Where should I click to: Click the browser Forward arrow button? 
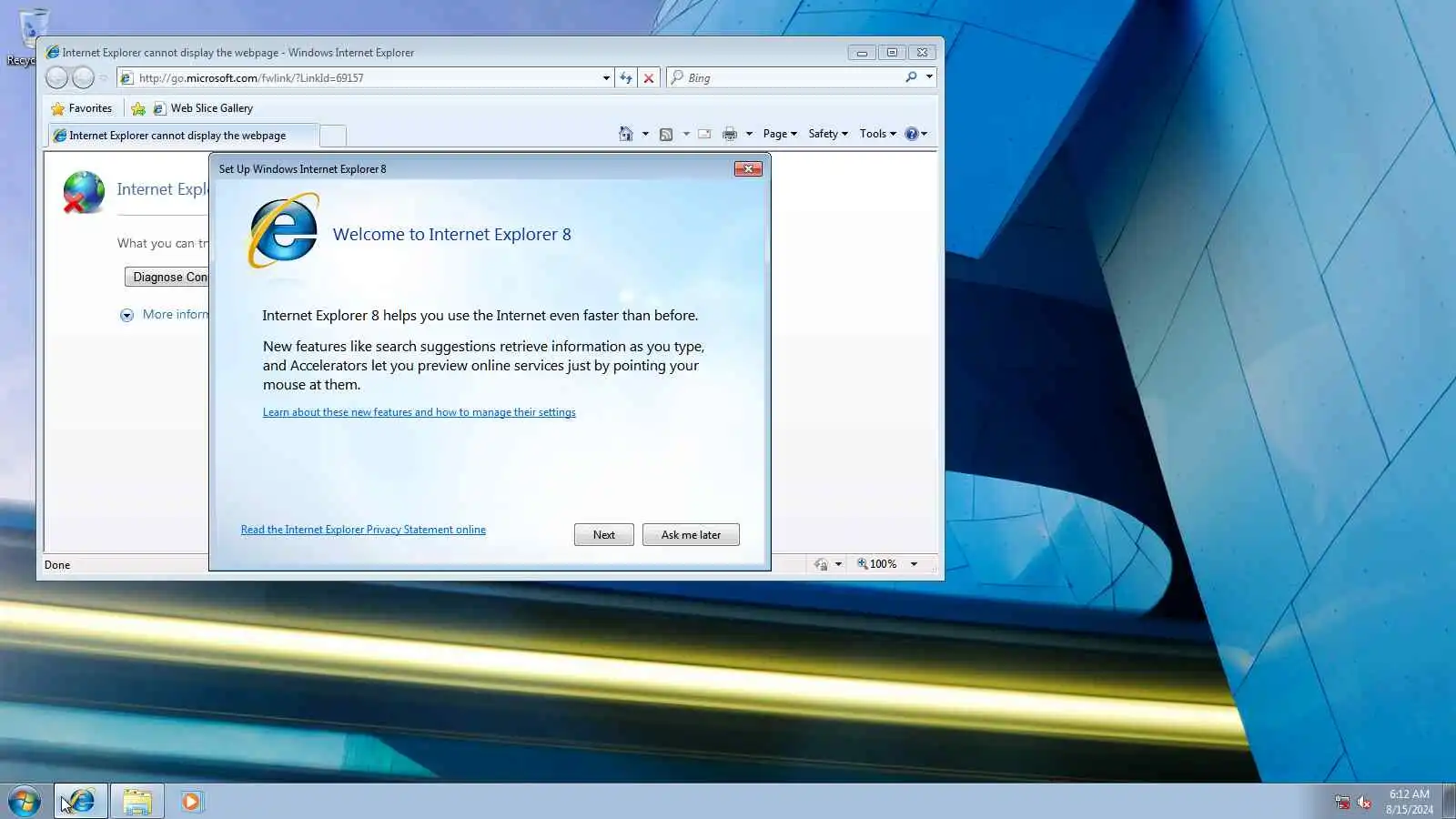tap(83, 78)
